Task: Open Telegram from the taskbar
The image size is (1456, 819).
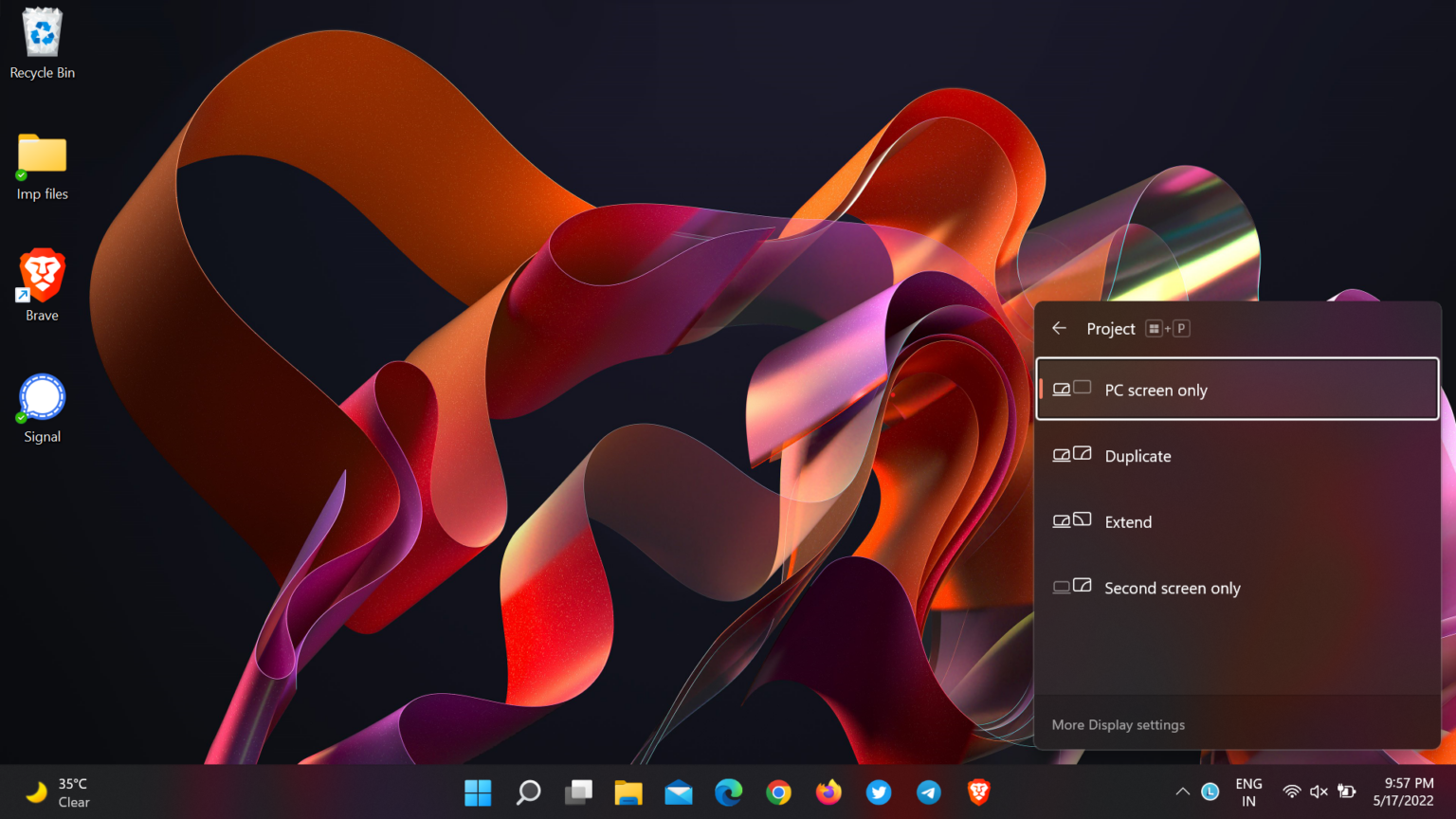Action: click(929, 792)
